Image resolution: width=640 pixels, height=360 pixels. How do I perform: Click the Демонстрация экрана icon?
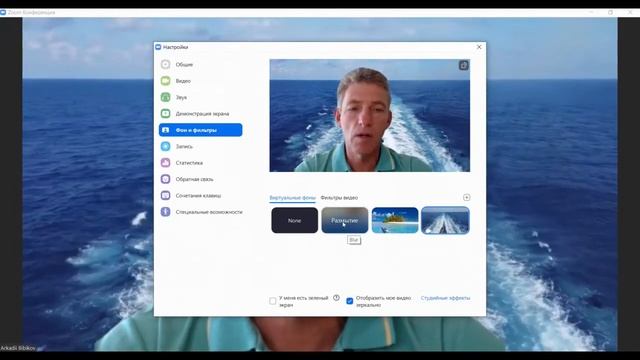click(165, 113)
